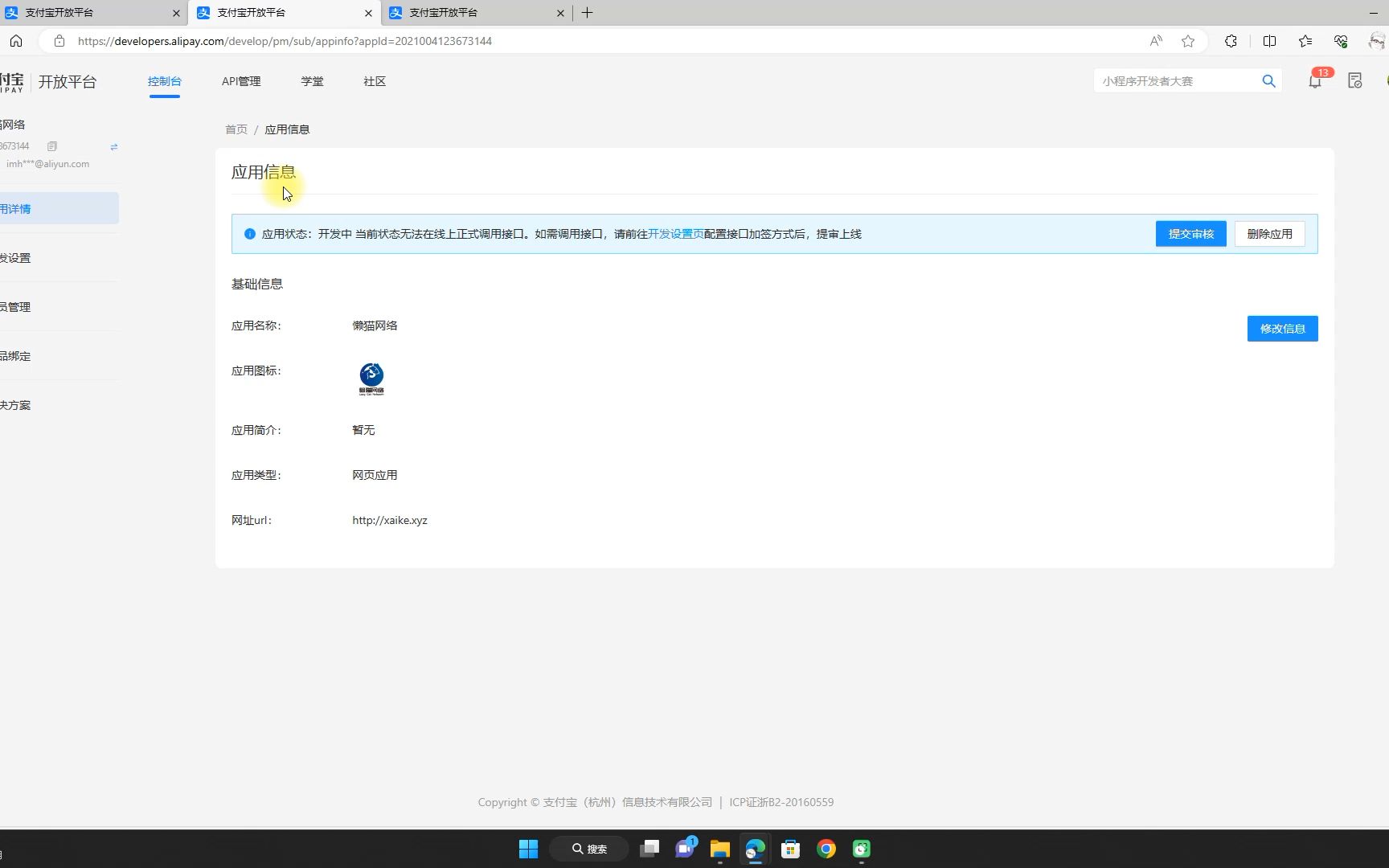Click the browser home icon
The width and height of the screenshot is (1389, 868).
click(x=16, y=41)
